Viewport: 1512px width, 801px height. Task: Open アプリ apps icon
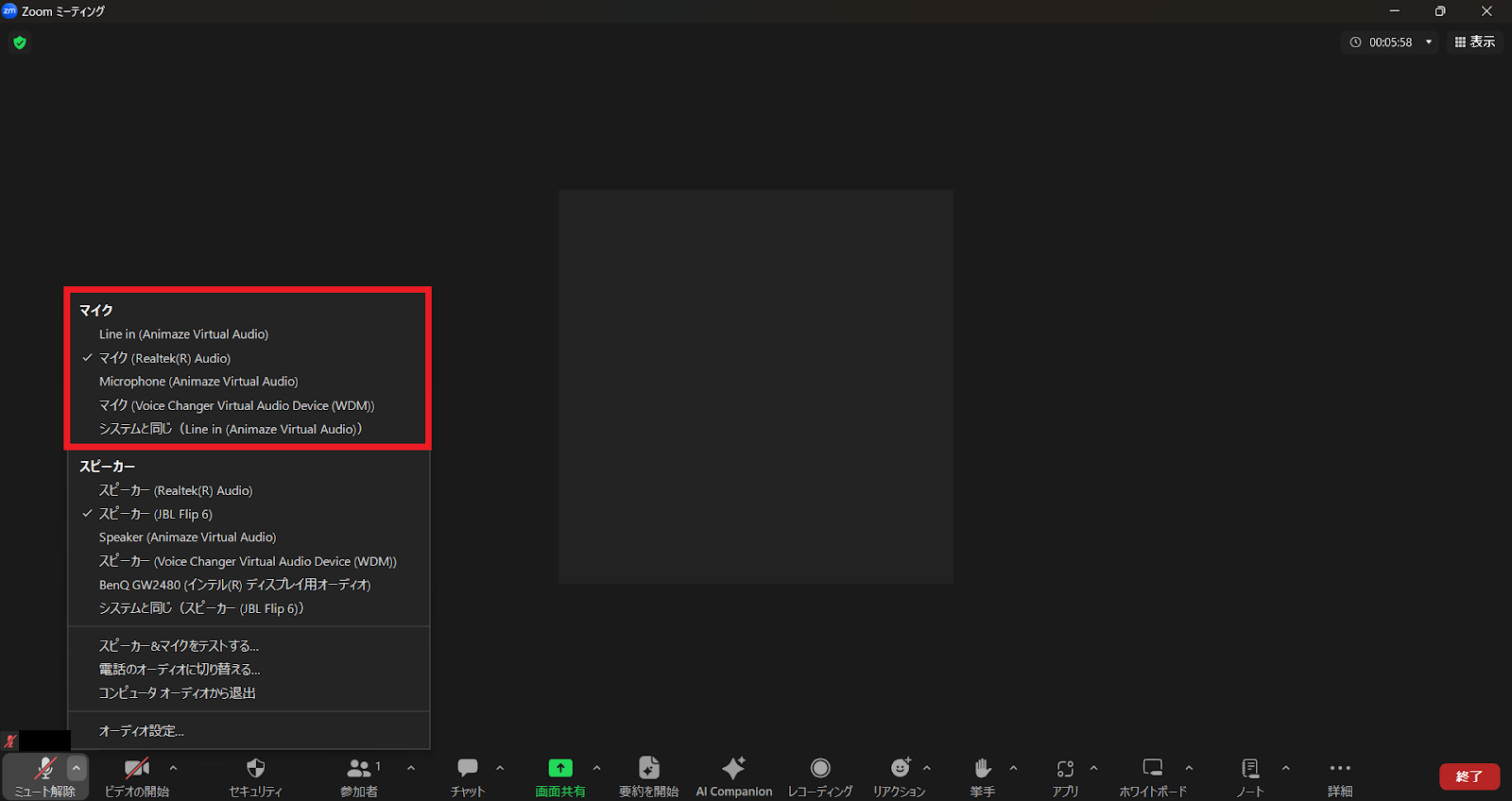(x=1065, y=768)
